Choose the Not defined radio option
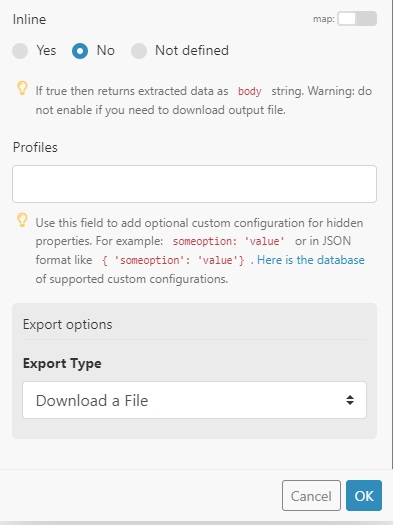This screenshot has height=525, width=393. 139,51
